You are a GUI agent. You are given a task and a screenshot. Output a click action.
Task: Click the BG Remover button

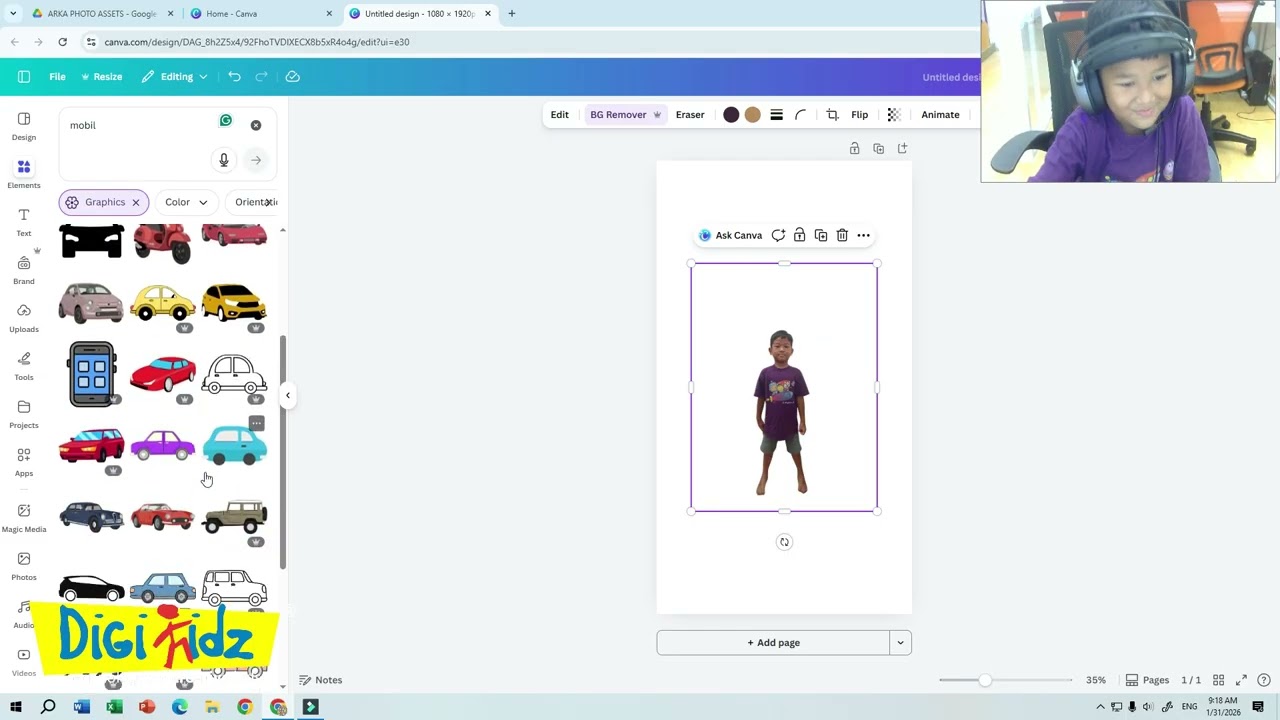(625, 115)
